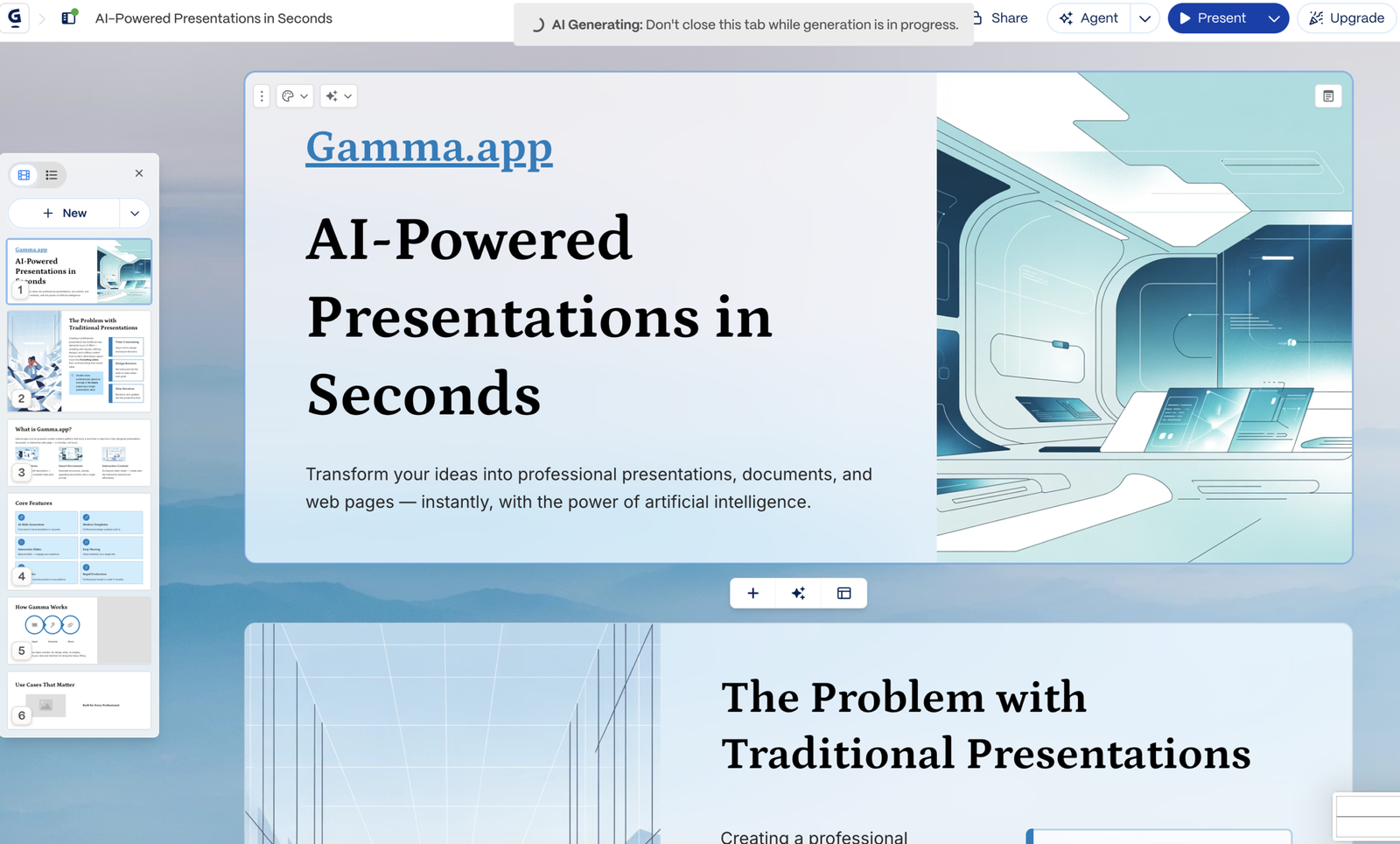Expand the Present options arrow
The height and width of the screenshot is (844, 1400).
click(x=1273, y=18)
